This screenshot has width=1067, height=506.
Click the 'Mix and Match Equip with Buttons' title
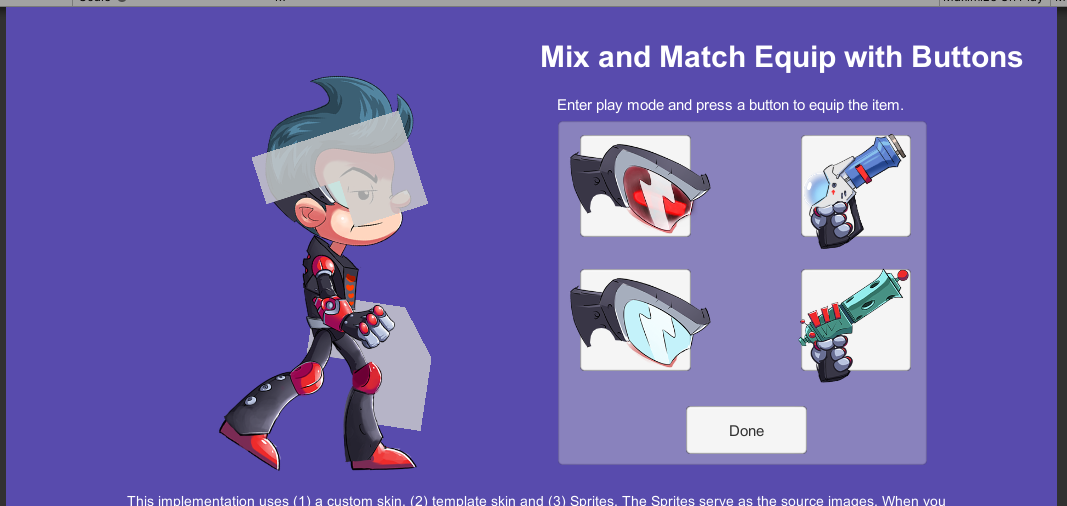coord(781,57)
